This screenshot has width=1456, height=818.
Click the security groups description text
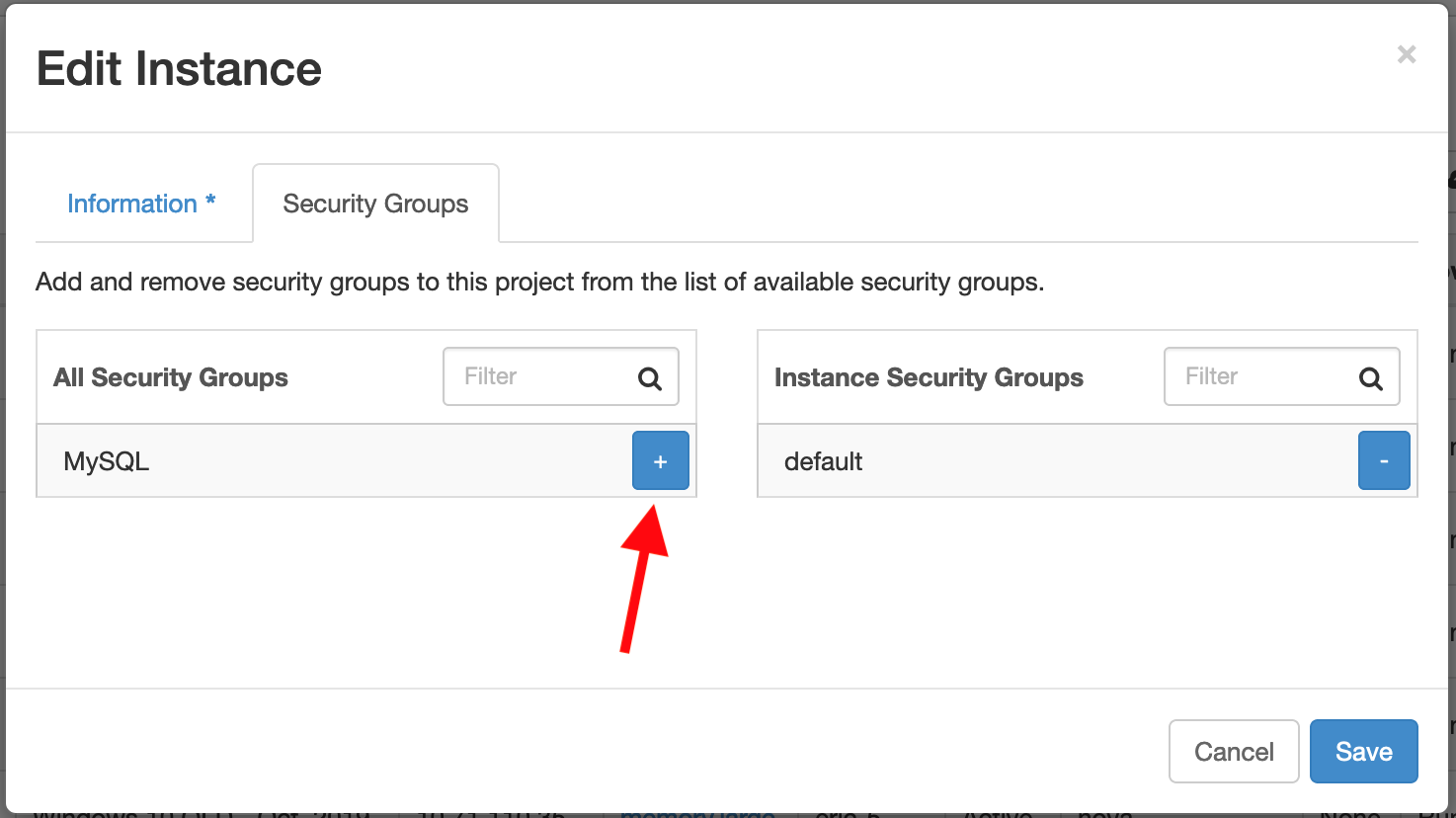point(539,282)
